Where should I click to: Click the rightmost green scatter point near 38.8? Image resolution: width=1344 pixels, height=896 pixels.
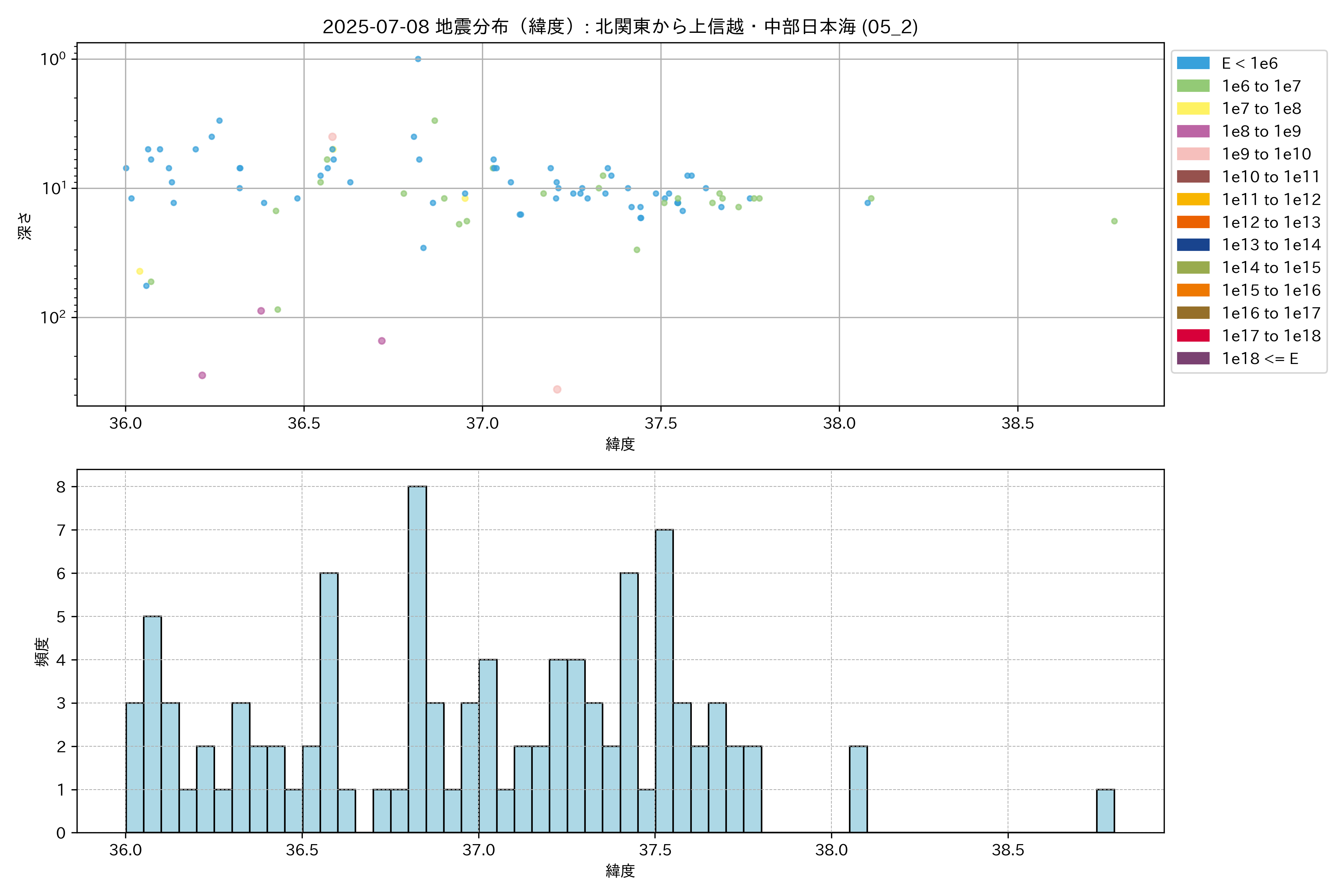pos(1114,221)
